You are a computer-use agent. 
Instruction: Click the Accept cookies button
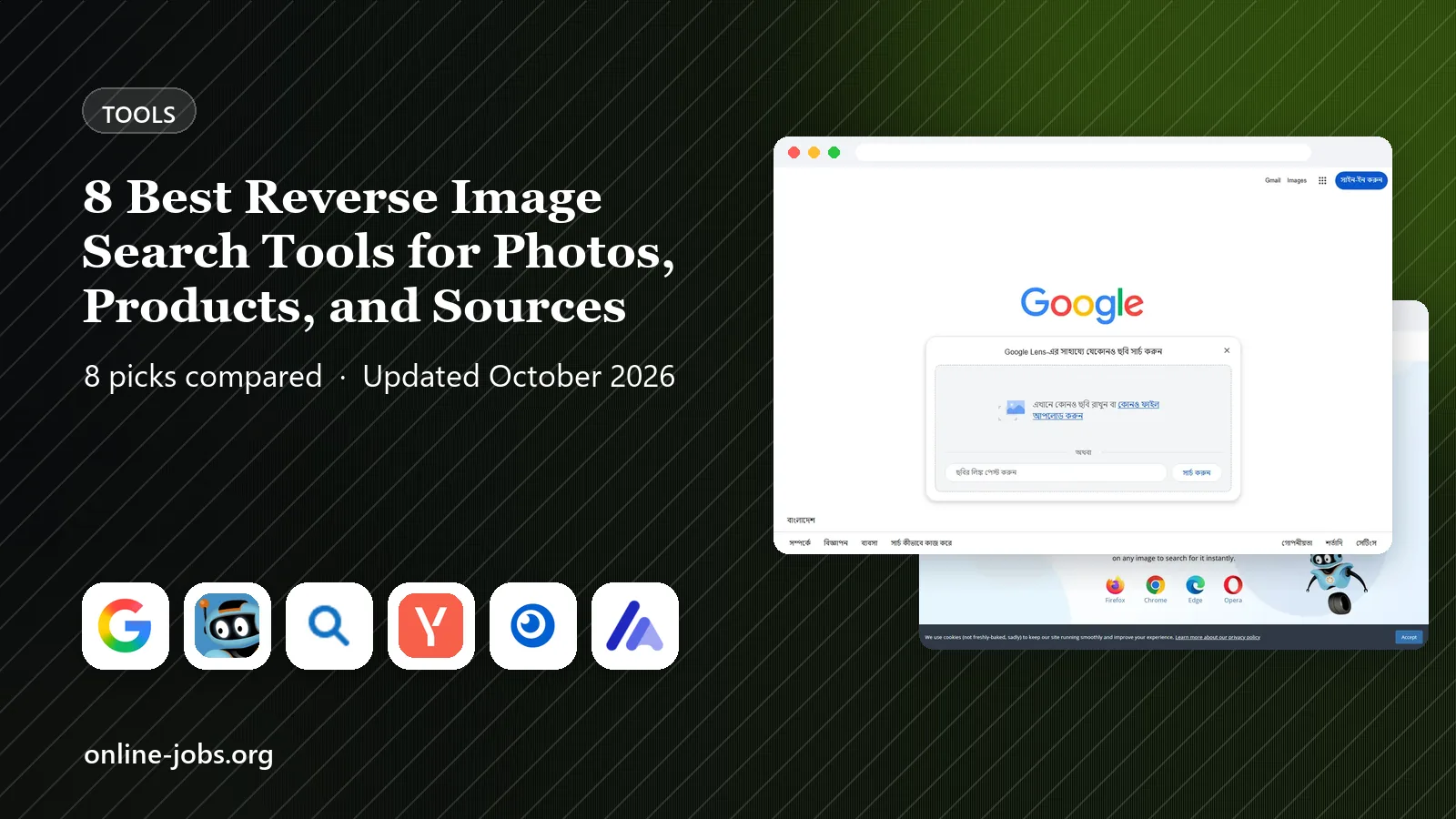tap(1409, 637)
